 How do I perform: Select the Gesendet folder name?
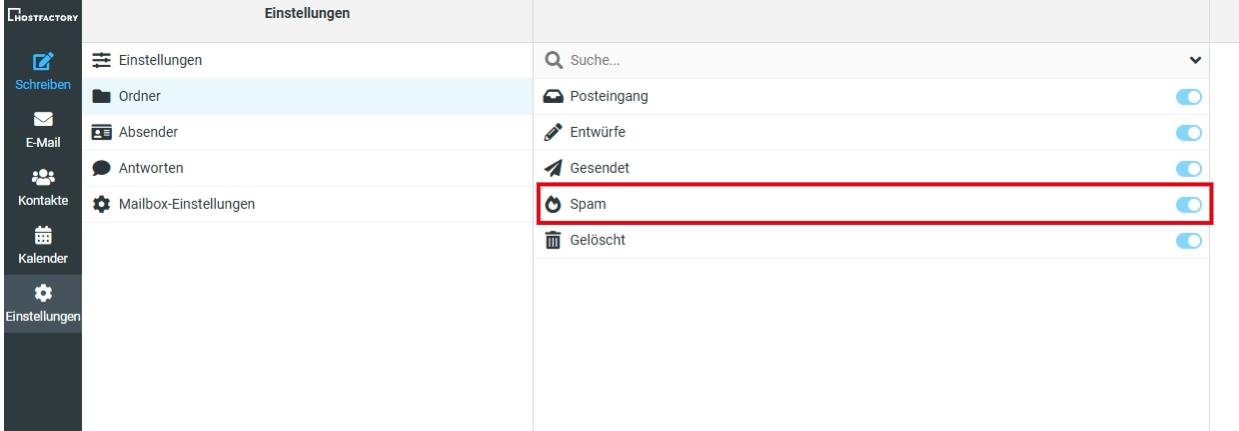(x=600, y=168)
